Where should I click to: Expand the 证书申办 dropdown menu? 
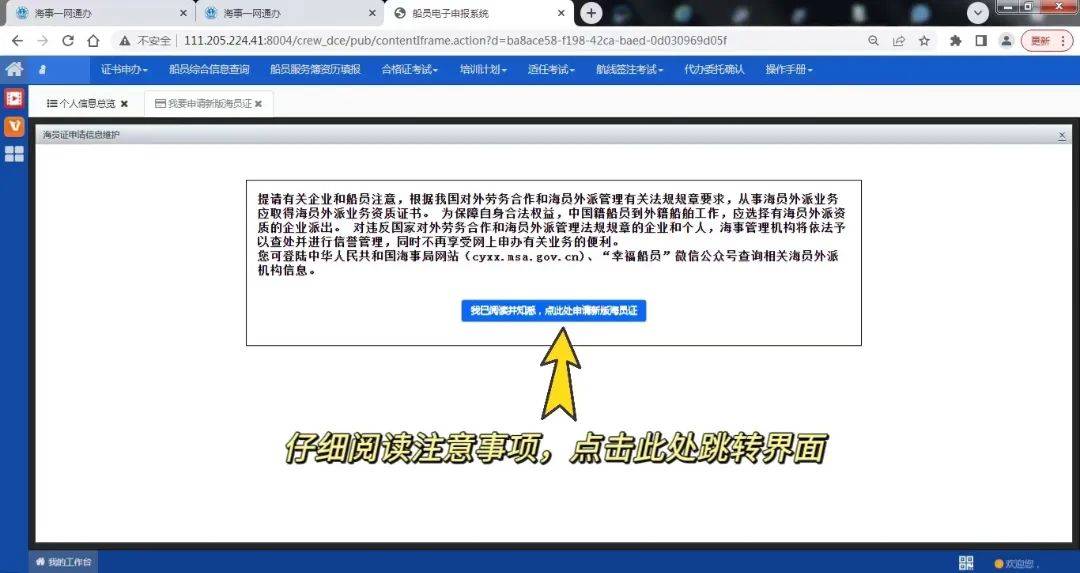(x=124, y=70)
